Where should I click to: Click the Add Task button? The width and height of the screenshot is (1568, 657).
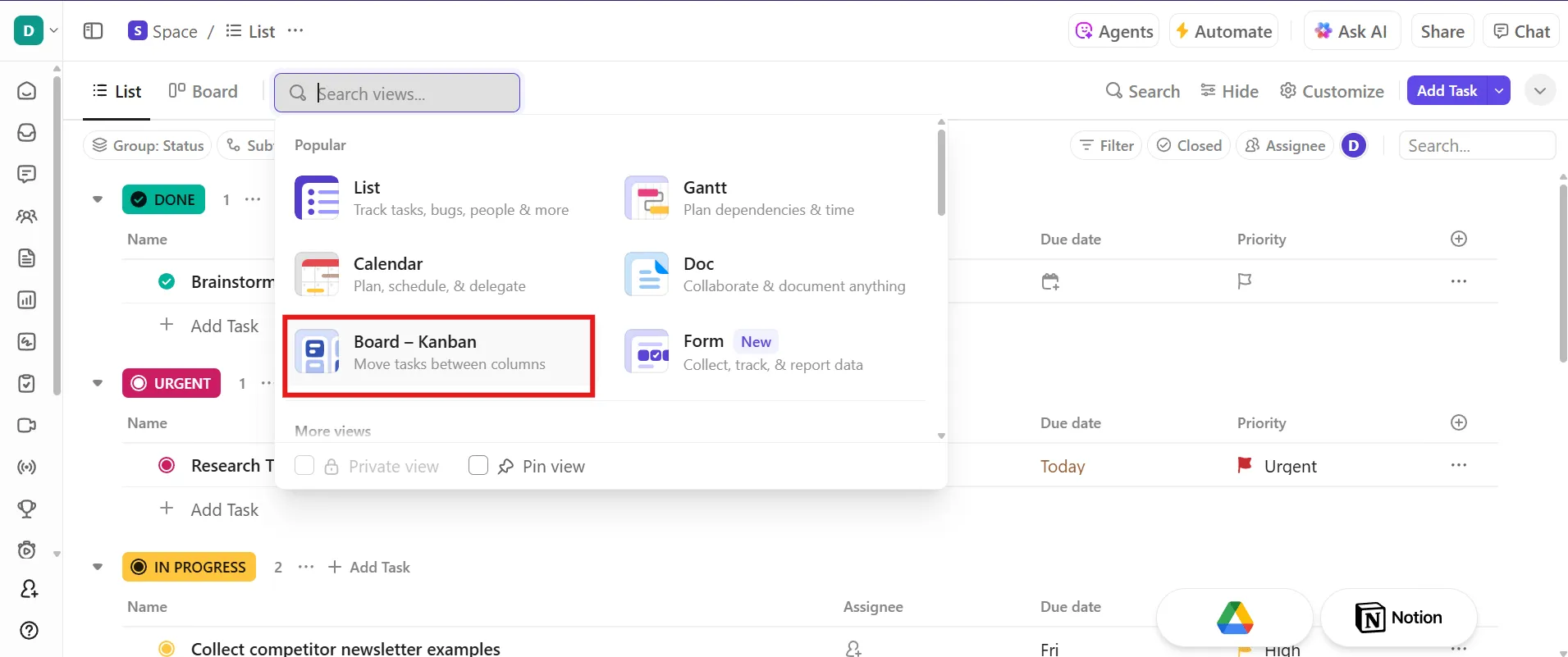coord(1447,90)
